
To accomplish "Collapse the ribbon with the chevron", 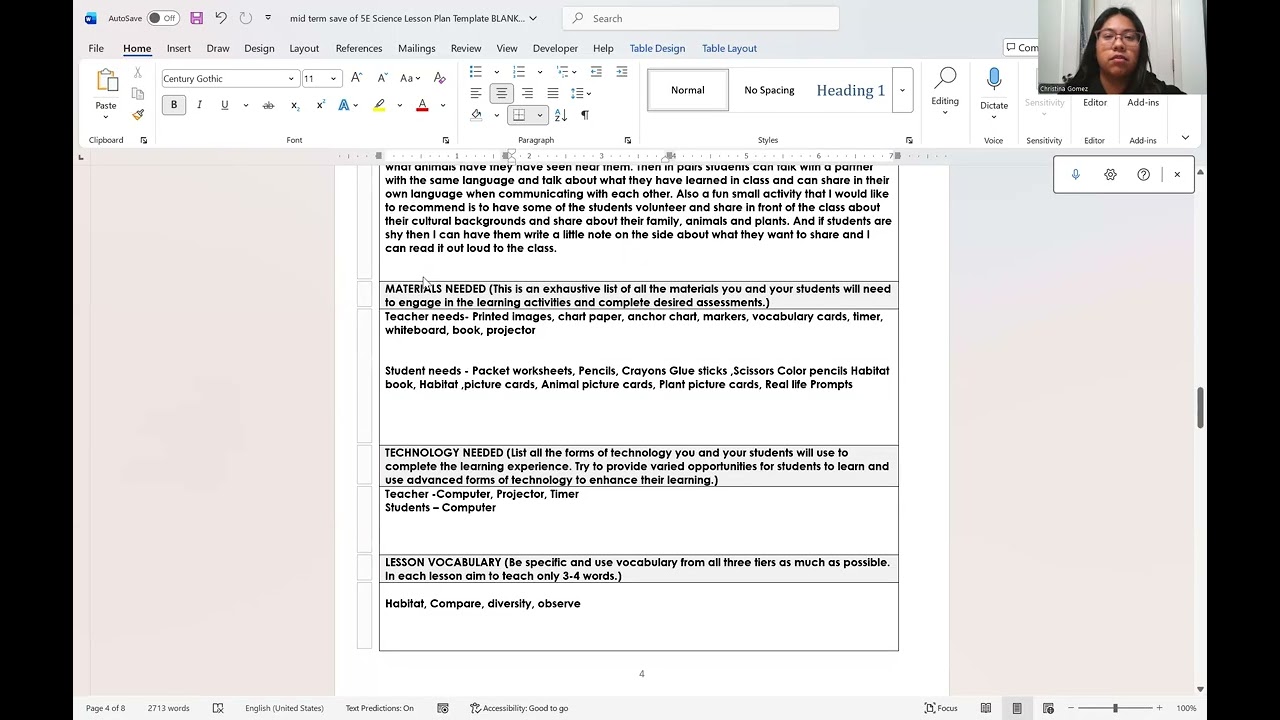I will 1185,138.
